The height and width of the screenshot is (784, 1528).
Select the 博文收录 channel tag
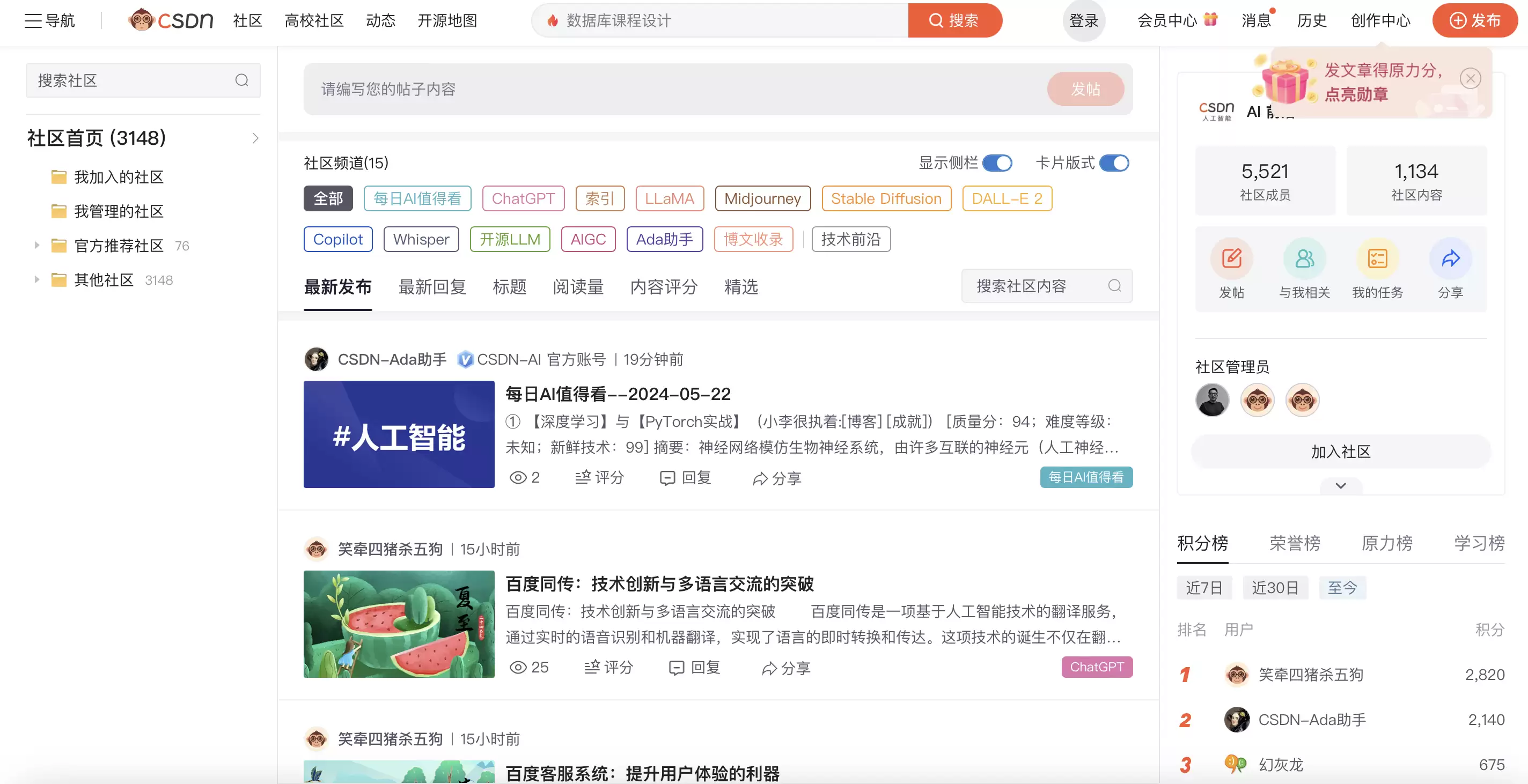click(753, 239)
